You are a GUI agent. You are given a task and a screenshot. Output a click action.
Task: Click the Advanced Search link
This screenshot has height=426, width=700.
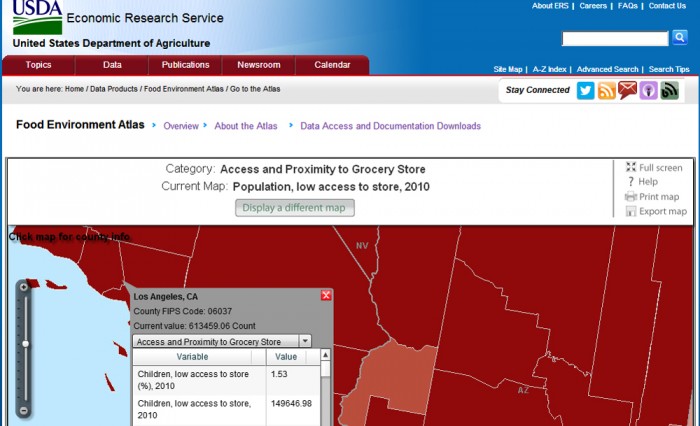point(608,69)
